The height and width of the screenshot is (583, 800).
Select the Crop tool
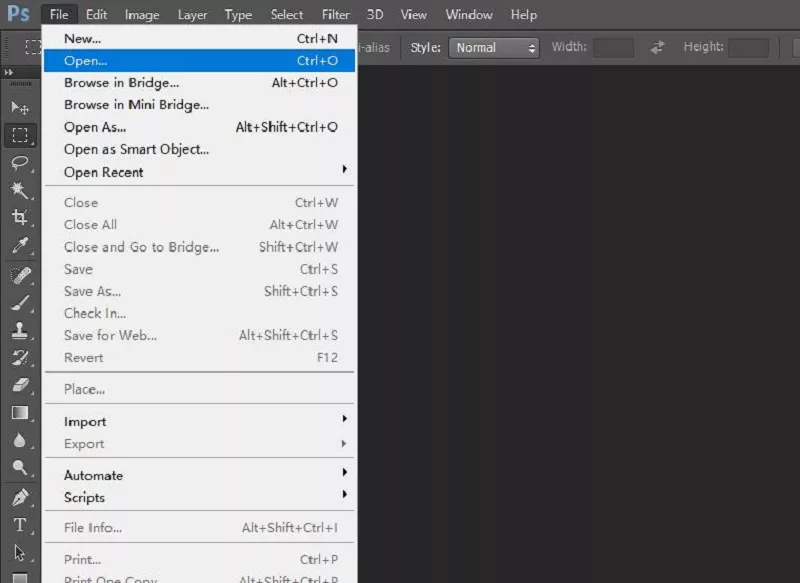coord(20,218)
